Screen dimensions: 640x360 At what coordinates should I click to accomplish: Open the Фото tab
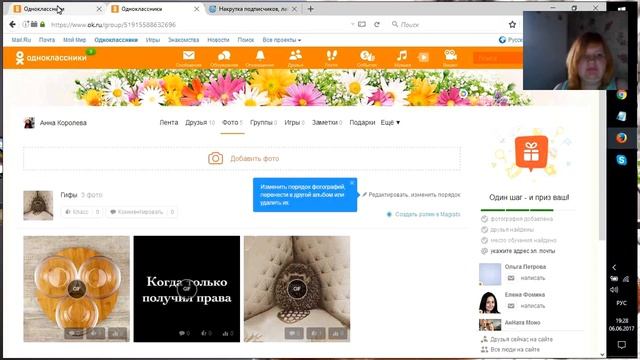tap(232, 122)
